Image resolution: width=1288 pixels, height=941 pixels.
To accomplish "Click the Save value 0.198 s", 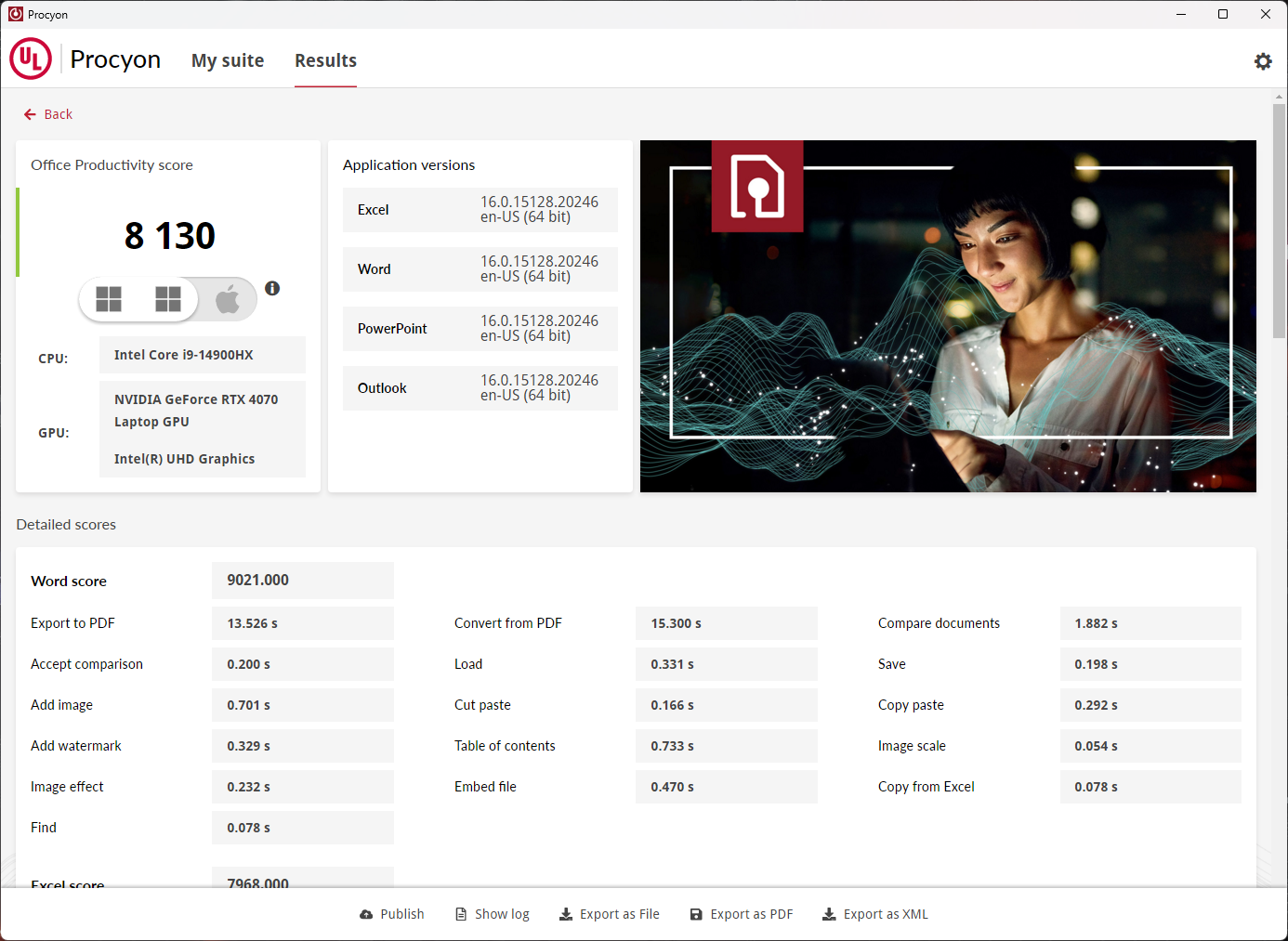I will pos(1150,664).
